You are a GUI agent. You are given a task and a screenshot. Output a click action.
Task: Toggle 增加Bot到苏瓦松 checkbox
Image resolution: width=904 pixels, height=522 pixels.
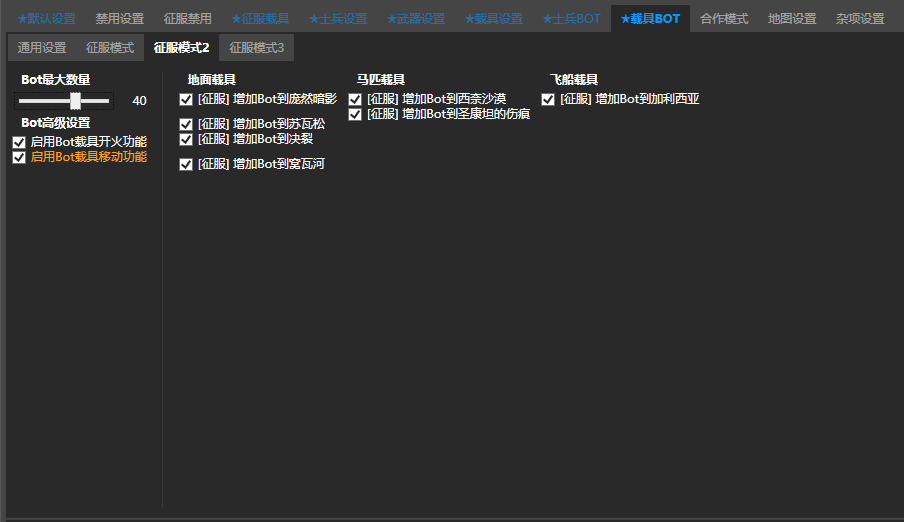click(186, 124)
